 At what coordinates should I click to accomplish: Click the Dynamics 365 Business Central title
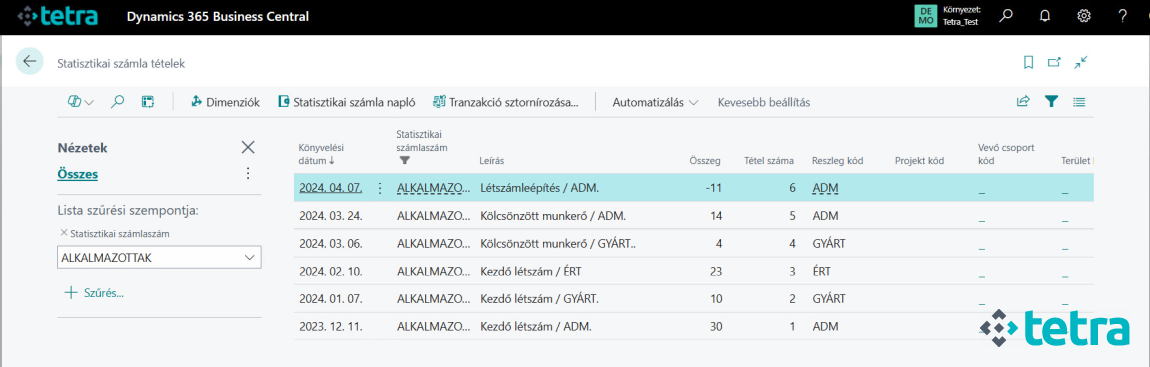[x=218, y=16]
